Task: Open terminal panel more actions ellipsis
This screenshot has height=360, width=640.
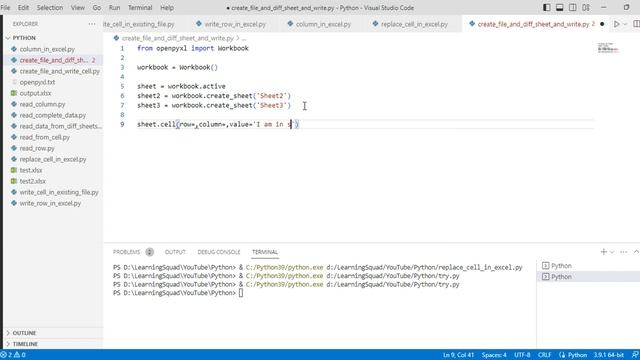Action: click(x=623, y=252)
